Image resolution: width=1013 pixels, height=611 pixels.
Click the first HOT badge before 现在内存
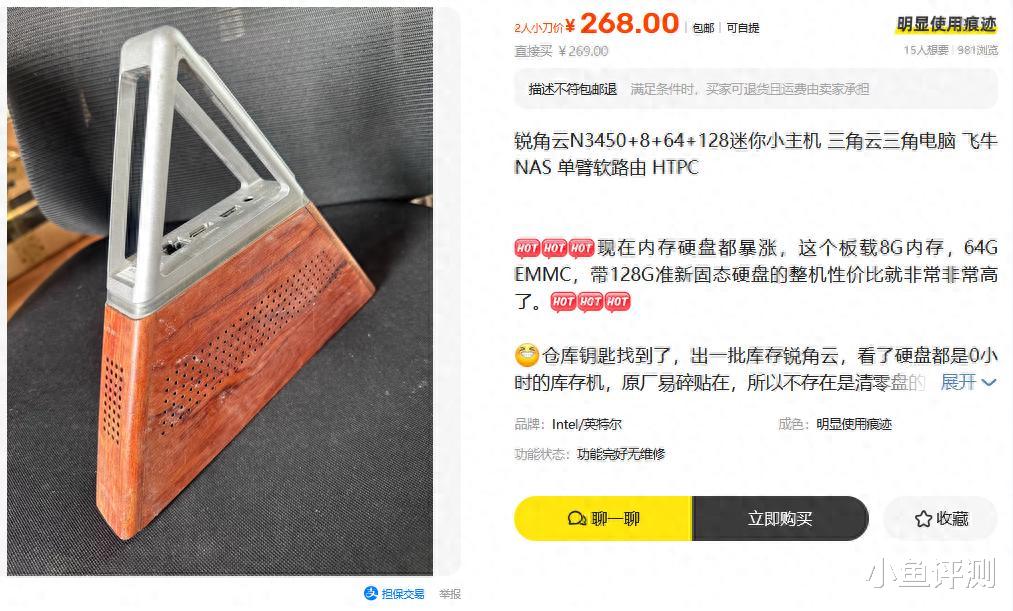point(527,248)
